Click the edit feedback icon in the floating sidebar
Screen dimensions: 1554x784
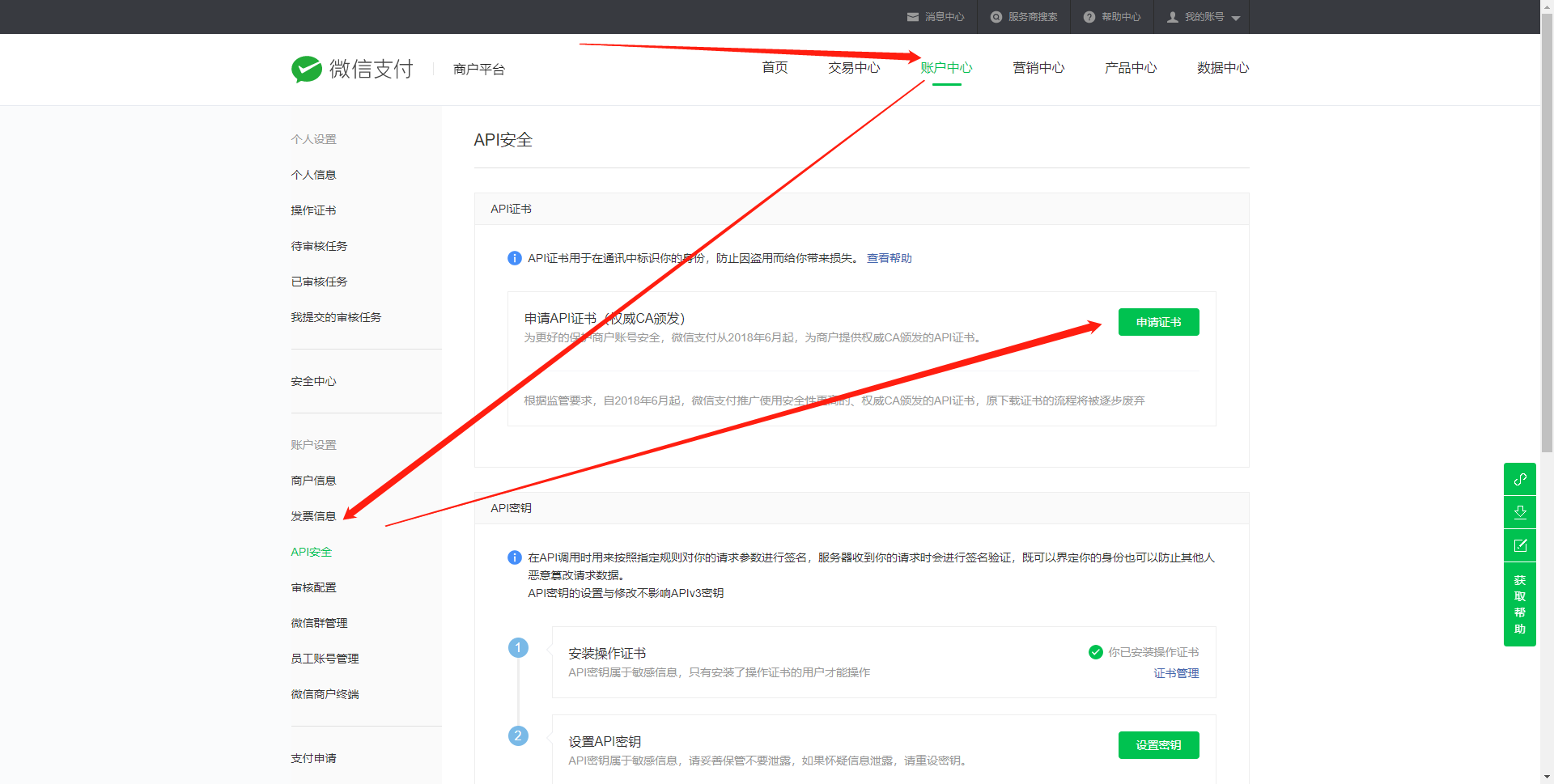click(1520, 545)
